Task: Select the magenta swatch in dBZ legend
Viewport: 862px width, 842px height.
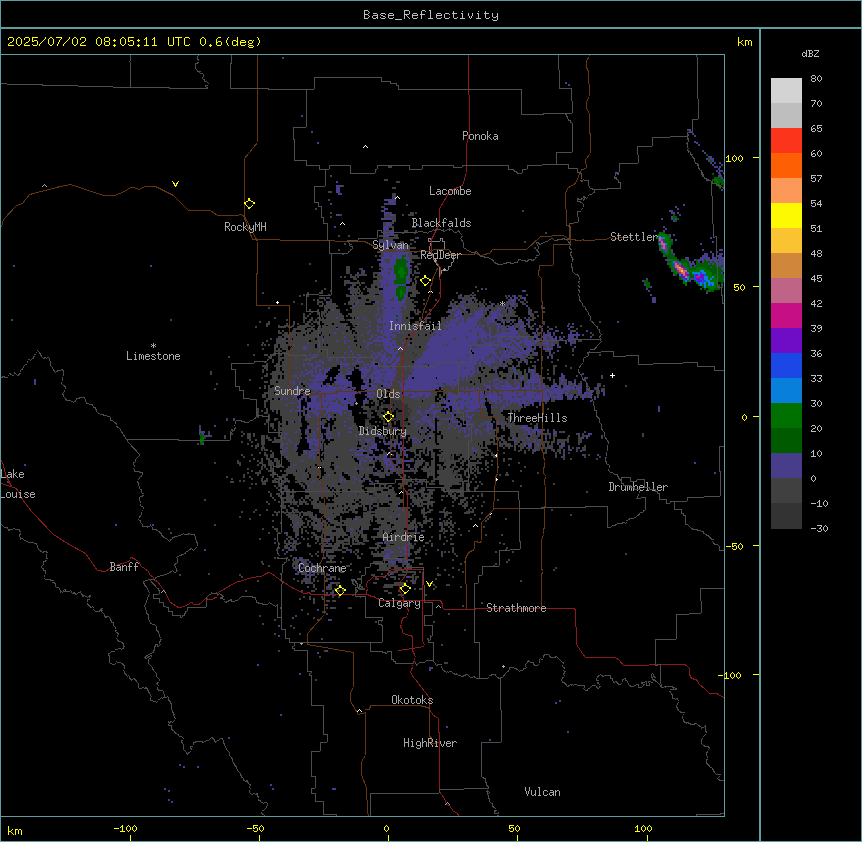Action: 786,315
